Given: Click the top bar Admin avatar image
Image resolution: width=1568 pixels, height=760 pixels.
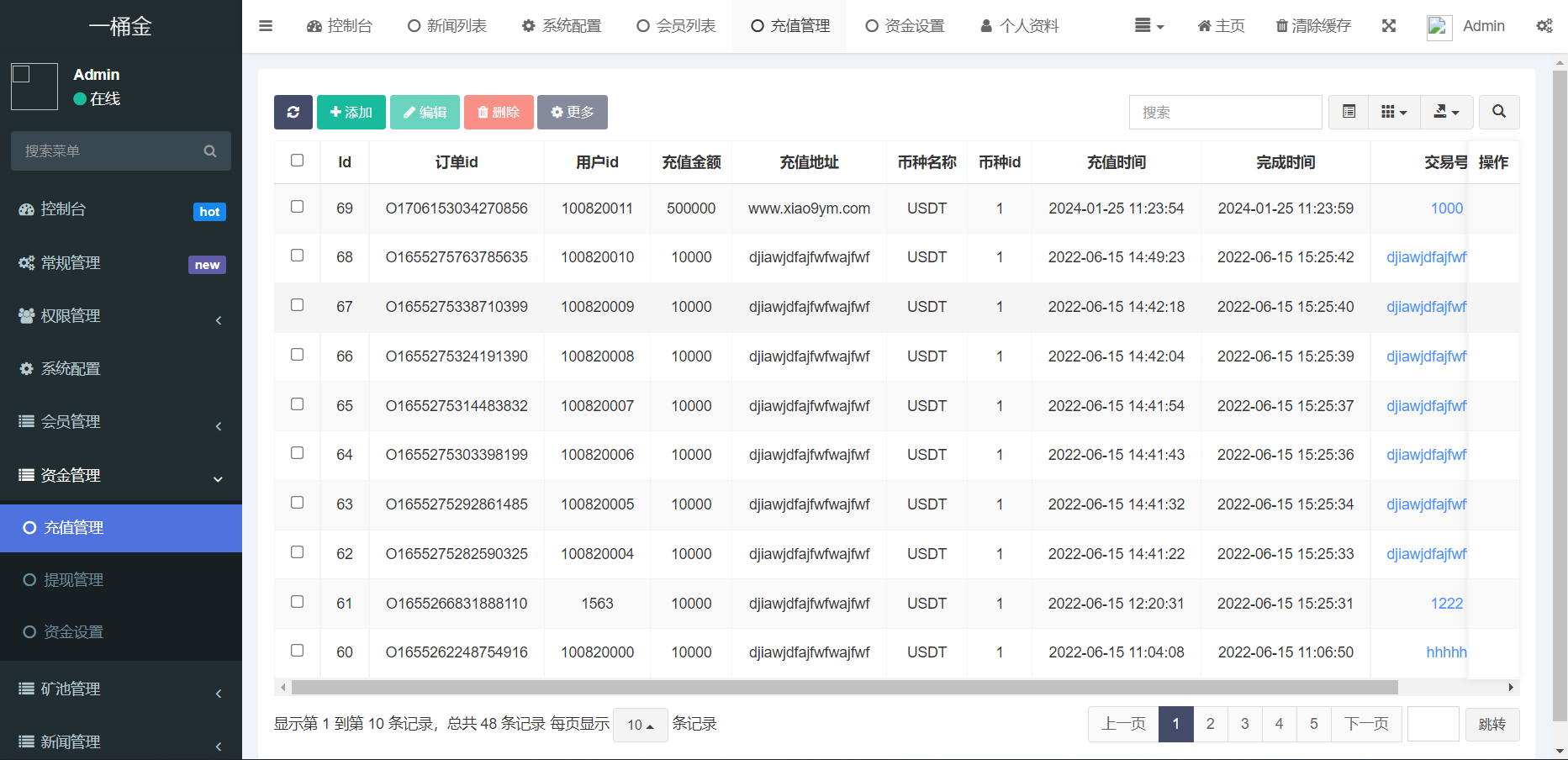Looking at the screenshot, I should click(1439, 28).
